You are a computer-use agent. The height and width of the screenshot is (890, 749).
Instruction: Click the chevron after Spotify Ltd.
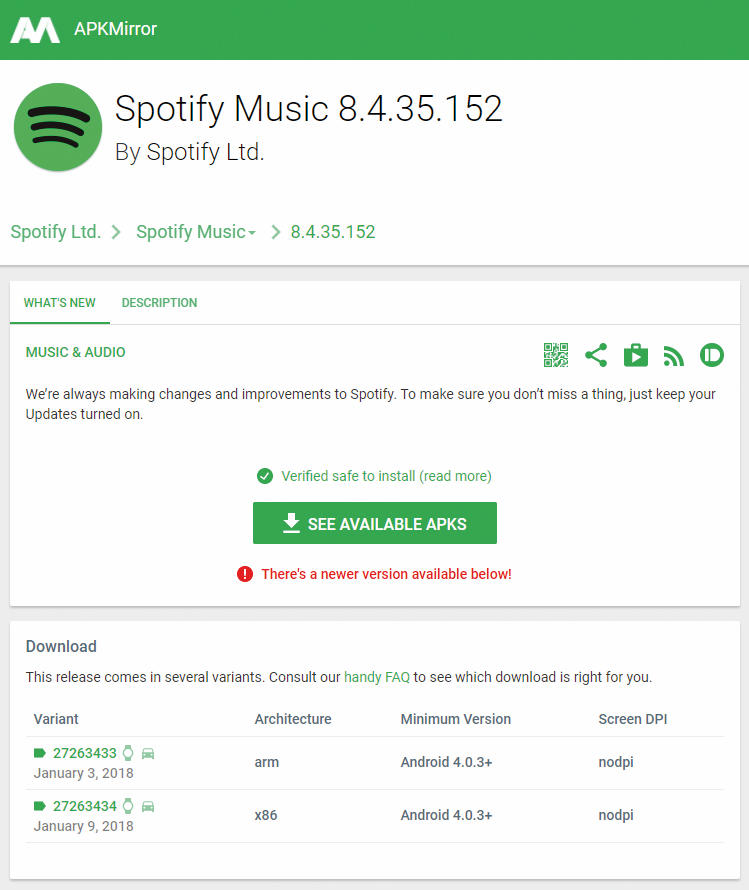click(x=116, y=232)
